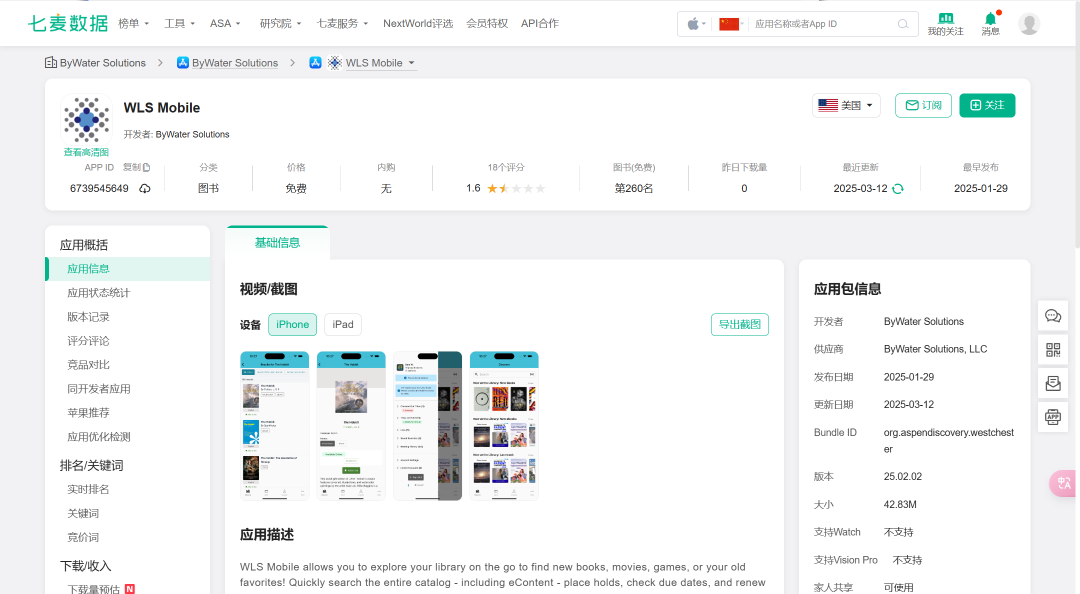Open 关键词 in sidebar
This screenshot has width=1080, height=594.
[x=83, y=513]
